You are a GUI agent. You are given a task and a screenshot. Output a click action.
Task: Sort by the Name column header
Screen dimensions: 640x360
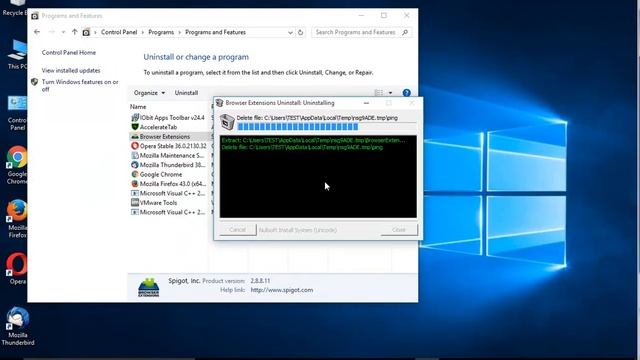(x=138, y=107)
